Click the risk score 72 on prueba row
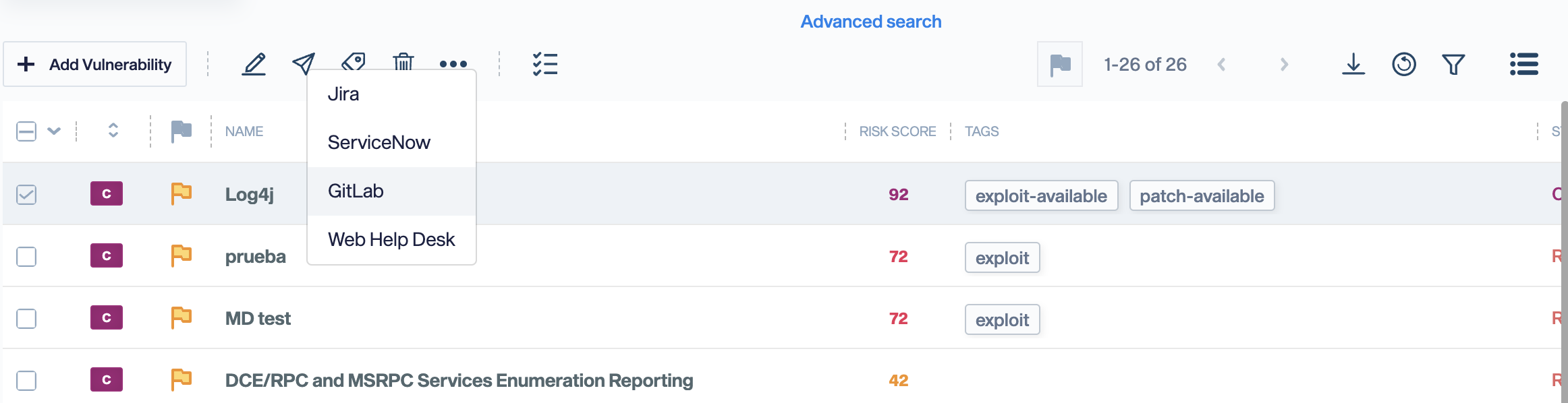The image size is (1568, 403). click(x=899, y=257)
